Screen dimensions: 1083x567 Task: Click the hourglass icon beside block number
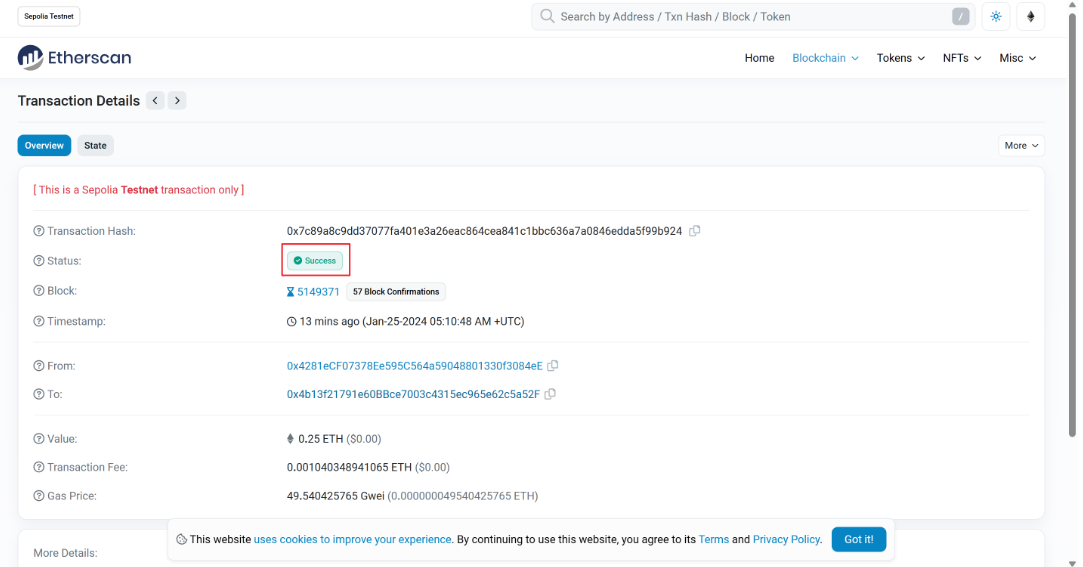[290, 292]
